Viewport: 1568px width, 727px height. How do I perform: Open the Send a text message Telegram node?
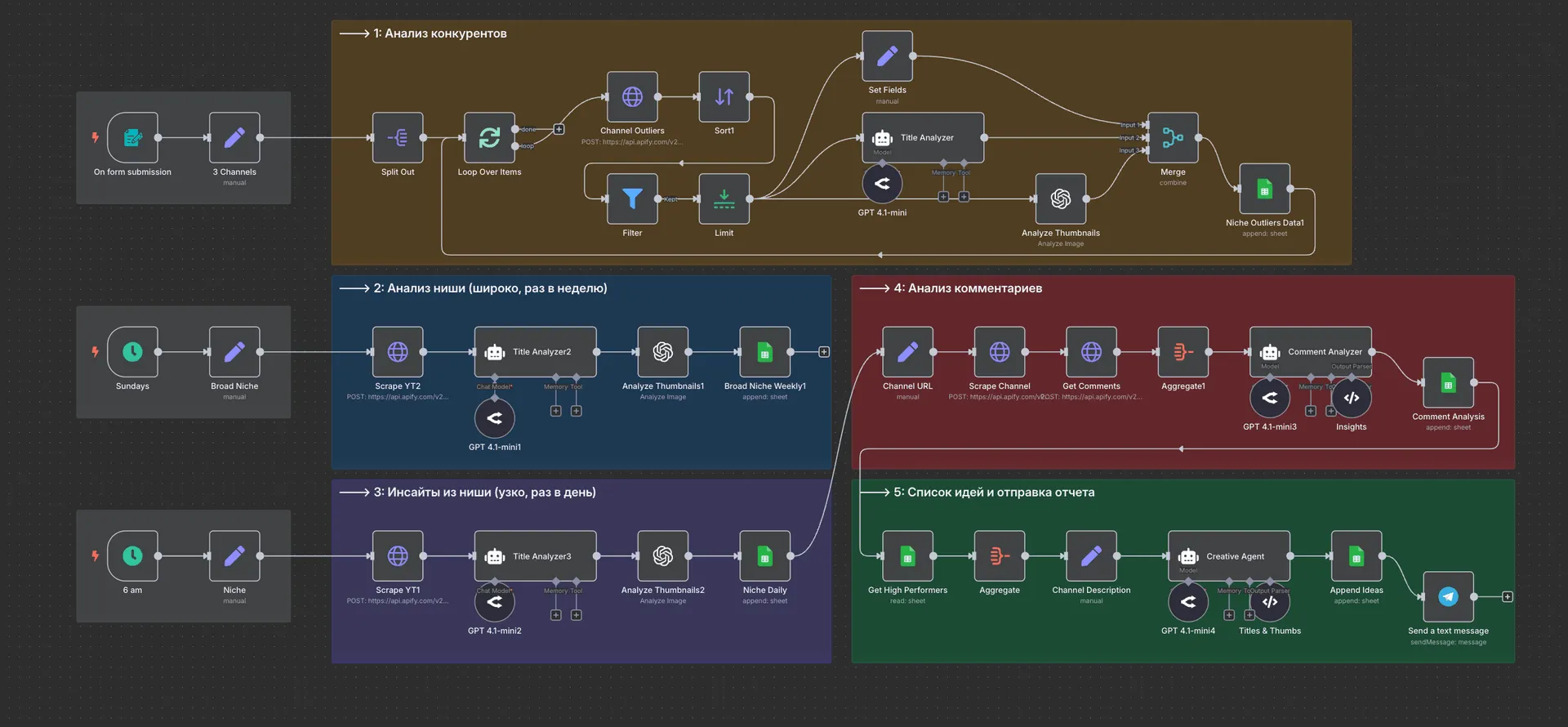coord(1448,597)
